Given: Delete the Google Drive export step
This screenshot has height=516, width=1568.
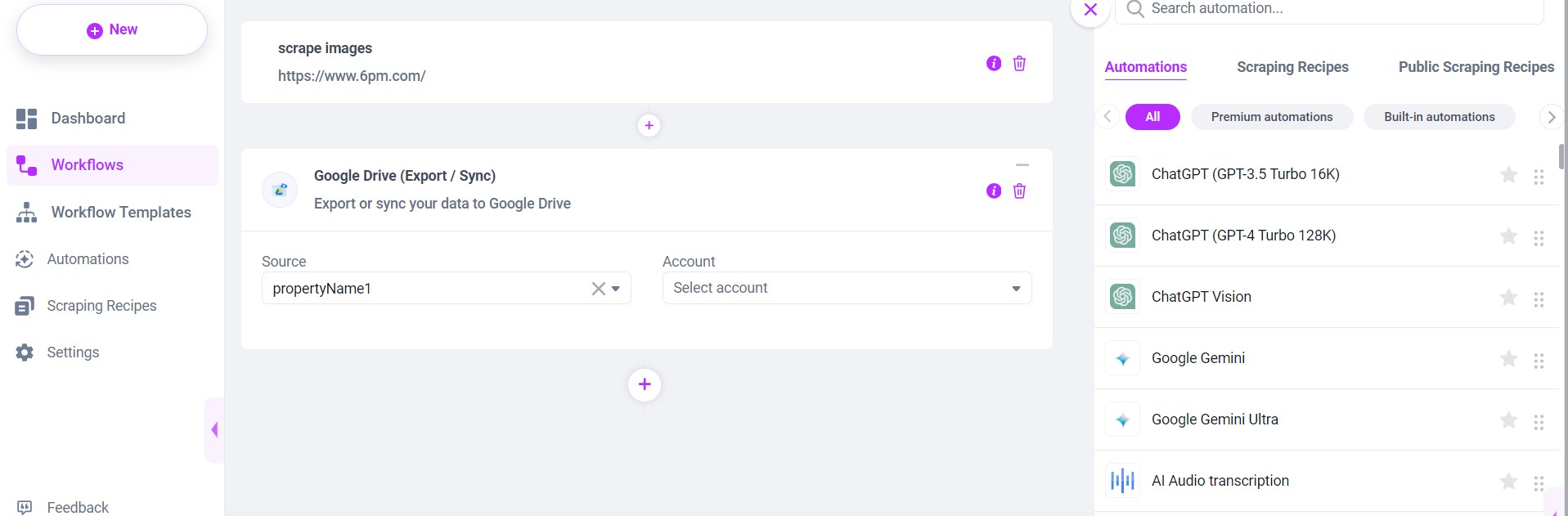Looking at the screenshot, I should (1019, 191).
